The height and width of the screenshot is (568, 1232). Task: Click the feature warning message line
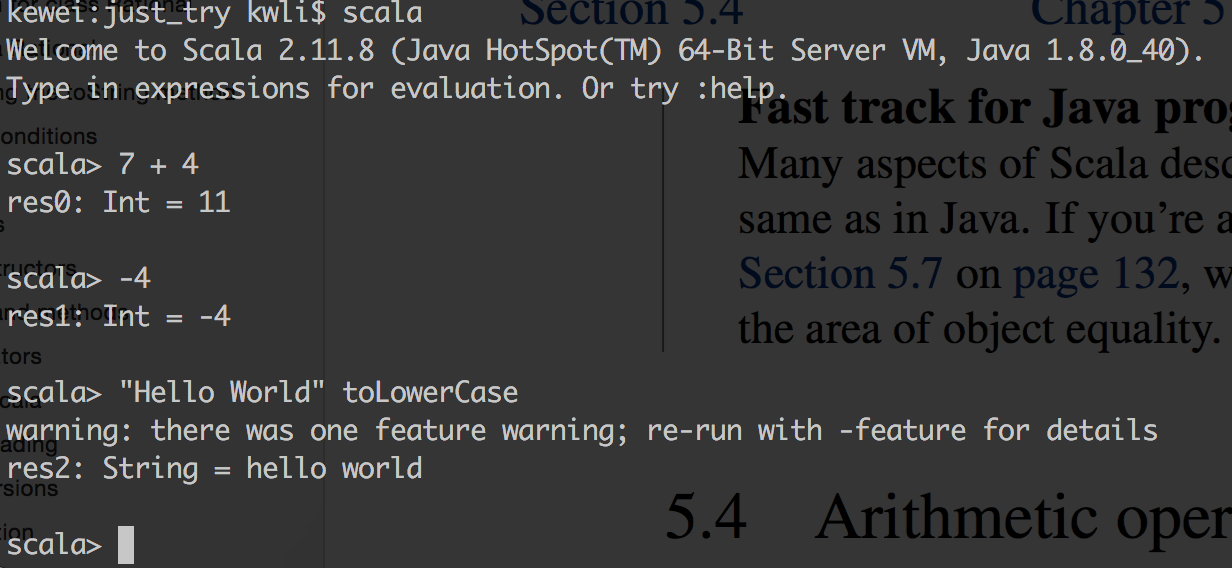(x=581, y=431)
